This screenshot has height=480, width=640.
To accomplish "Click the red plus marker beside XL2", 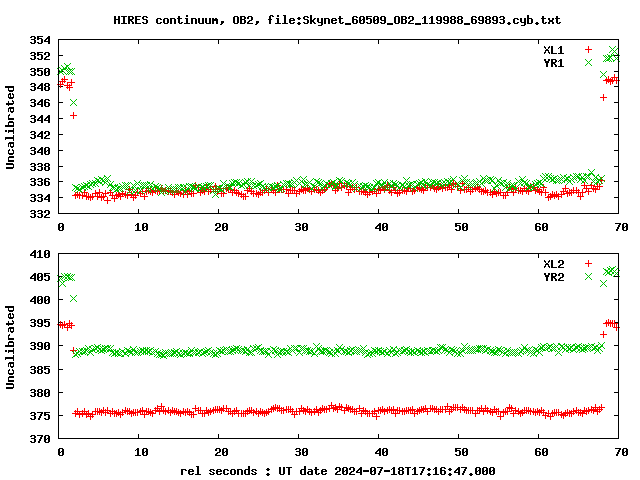I will click(588, 263).
